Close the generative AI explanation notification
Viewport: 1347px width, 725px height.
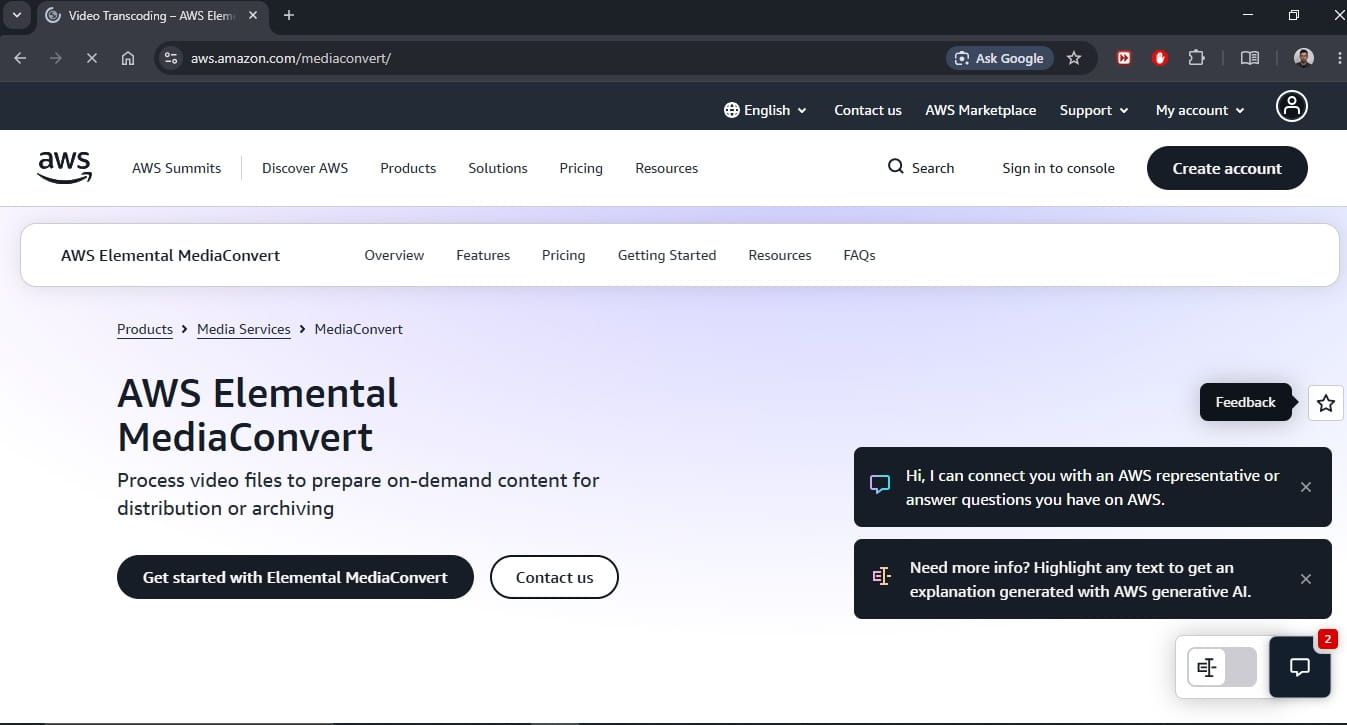coord(1306,579)
